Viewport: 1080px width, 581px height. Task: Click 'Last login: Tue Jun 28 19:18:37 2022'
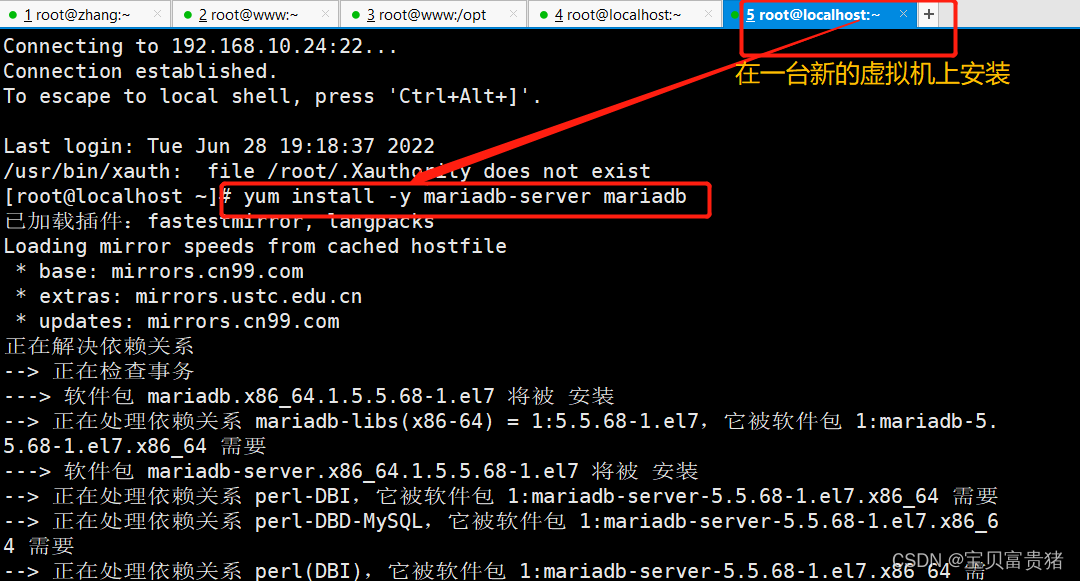219,146
